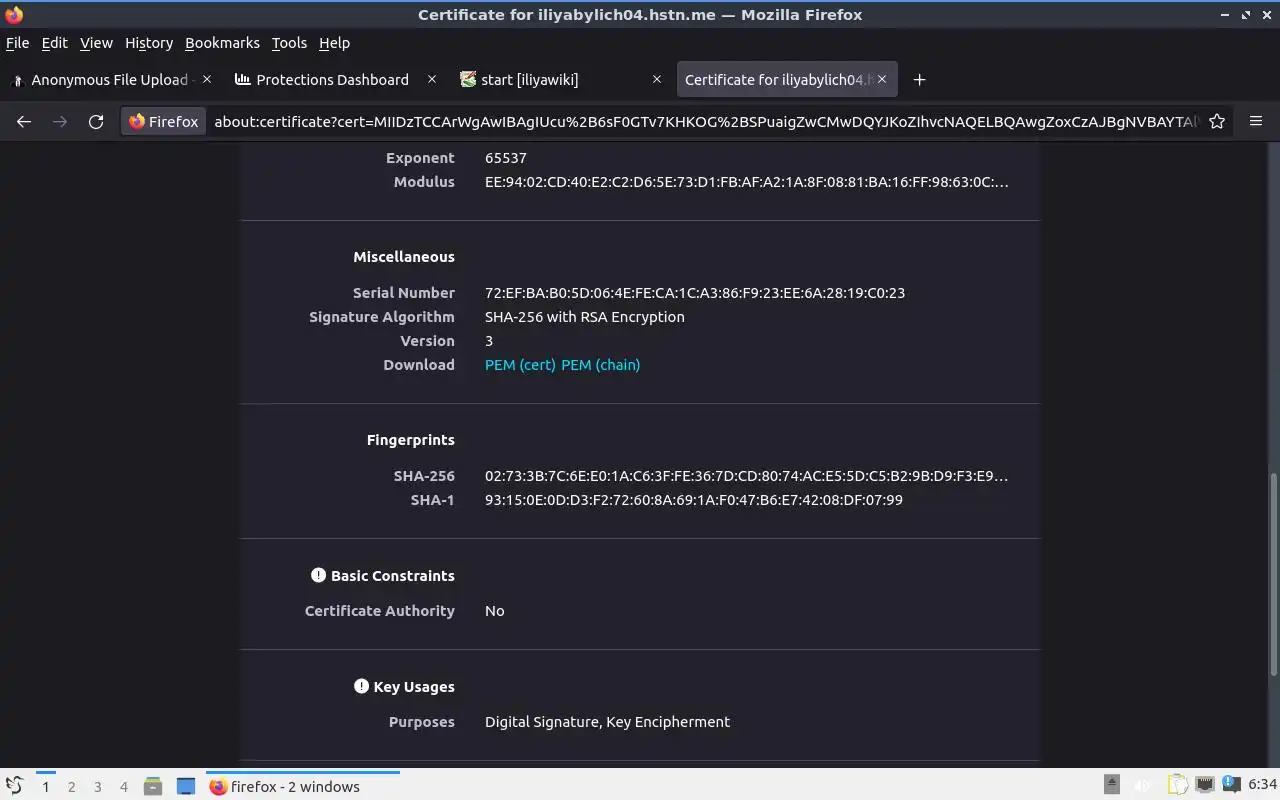The height and width of the screenshot is (800, 1280).
Task: Open the Firefox hamburger menu
Action: coord(1256,121)
